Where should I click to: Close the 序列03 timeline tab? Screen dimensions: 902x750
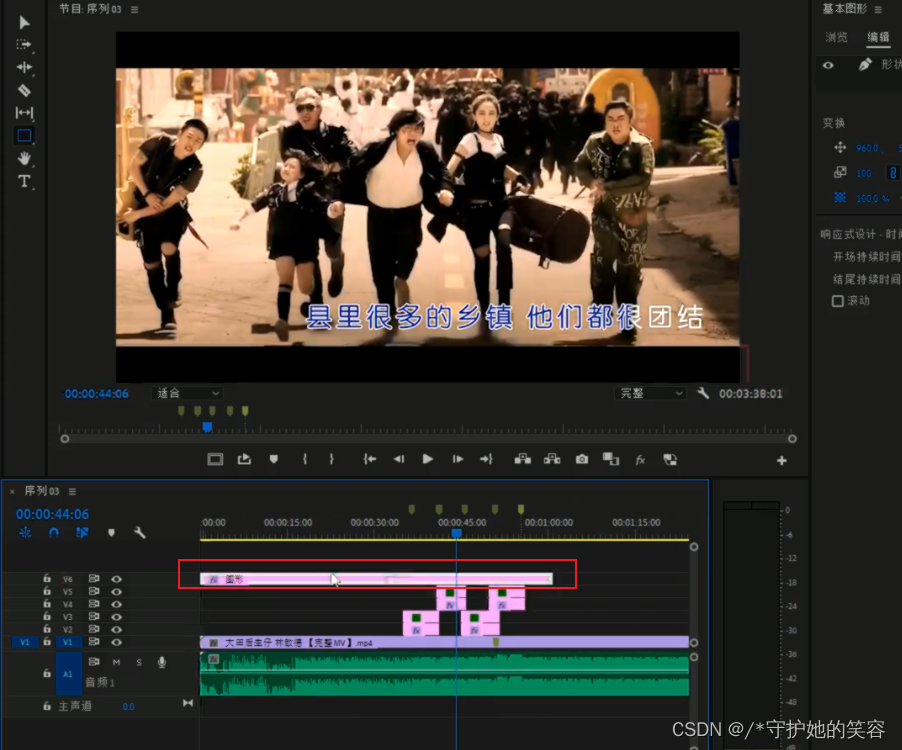coord(12,492)
